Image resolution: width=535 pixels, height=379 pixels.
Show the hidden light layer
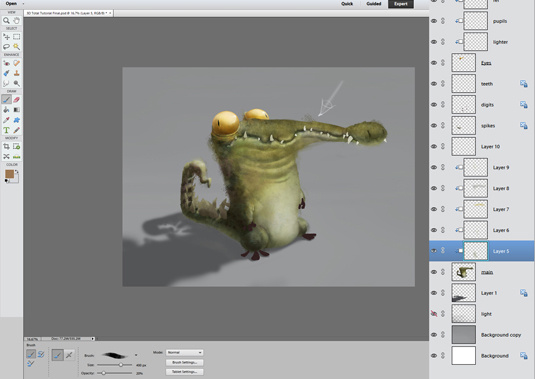pos(434,314)
